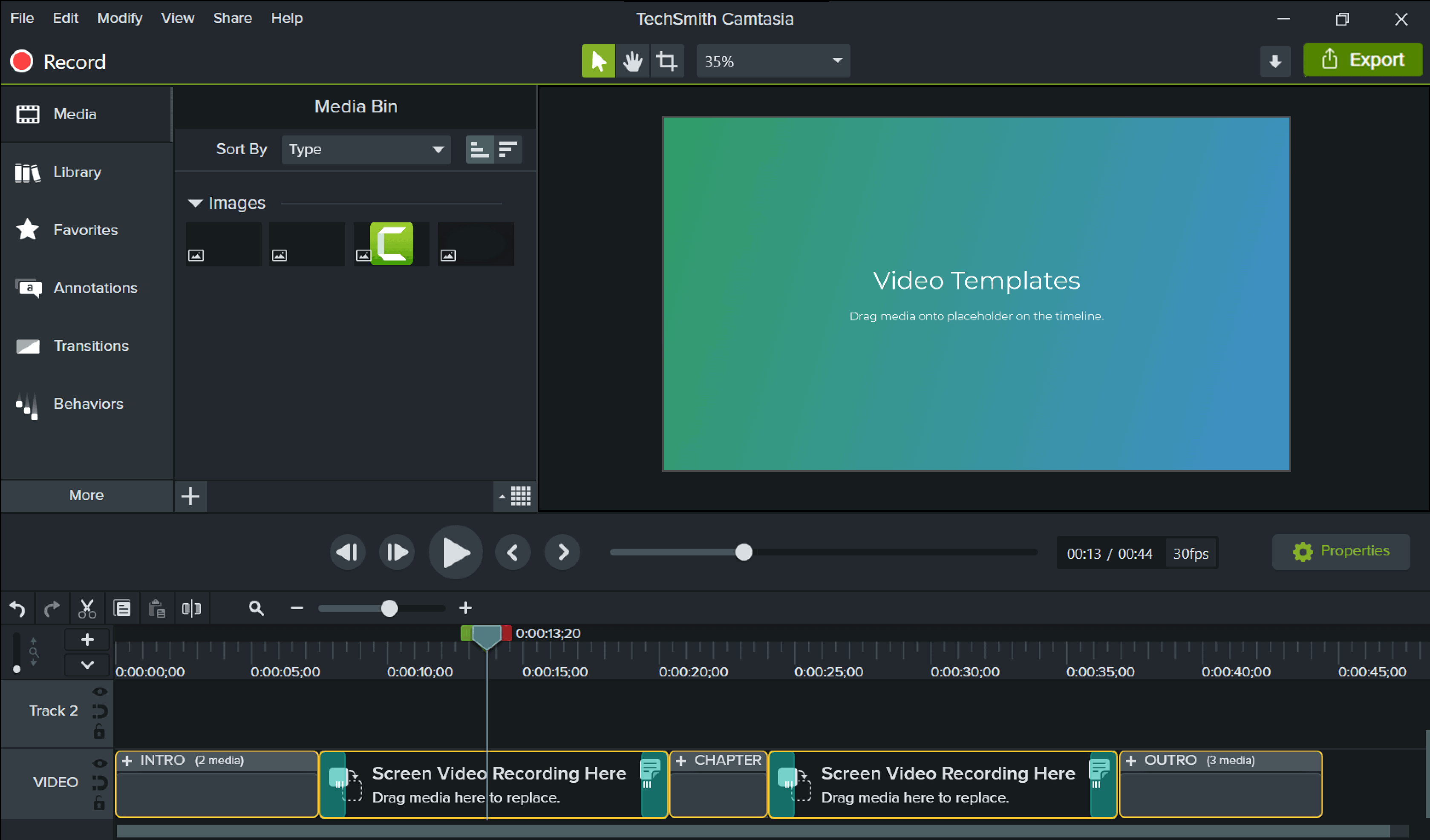Zoom out timeline with minus button

297,609
